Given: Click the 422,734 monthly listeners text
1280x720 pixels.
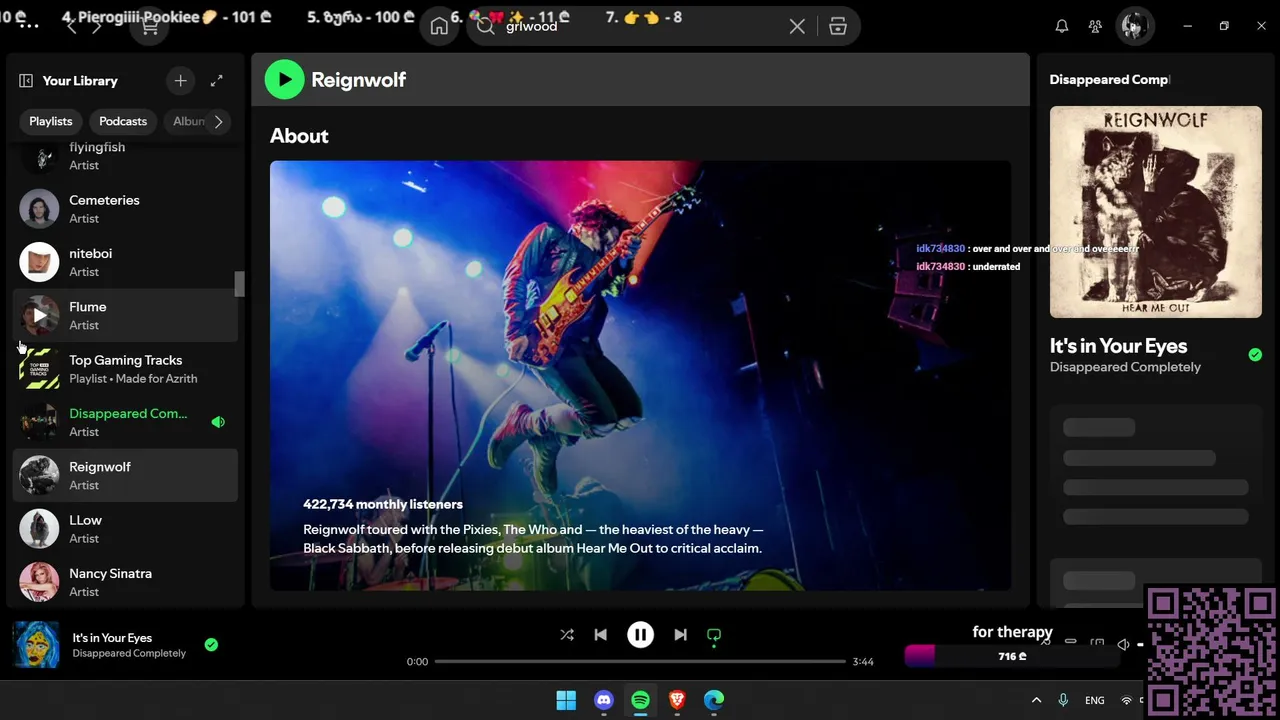Looking at the screenshot, I should (x=383, y=504).
